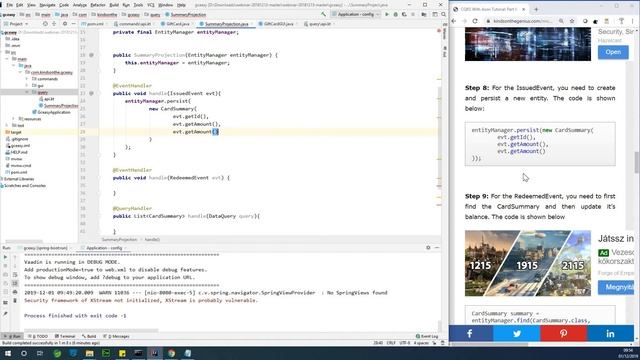Open the Project view dropdown
Image resolution: width=640 pixels, height=360 pixels.
[16, 24]
